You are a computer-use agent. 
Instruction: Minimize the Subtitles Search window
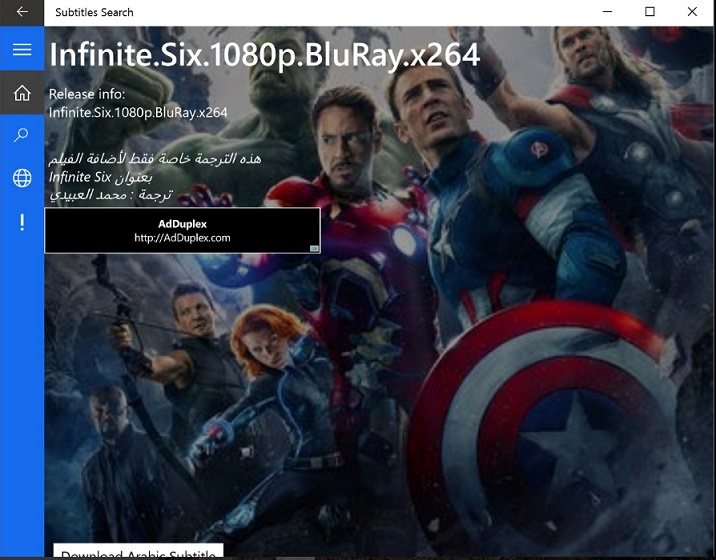click(x=606, y=12)
